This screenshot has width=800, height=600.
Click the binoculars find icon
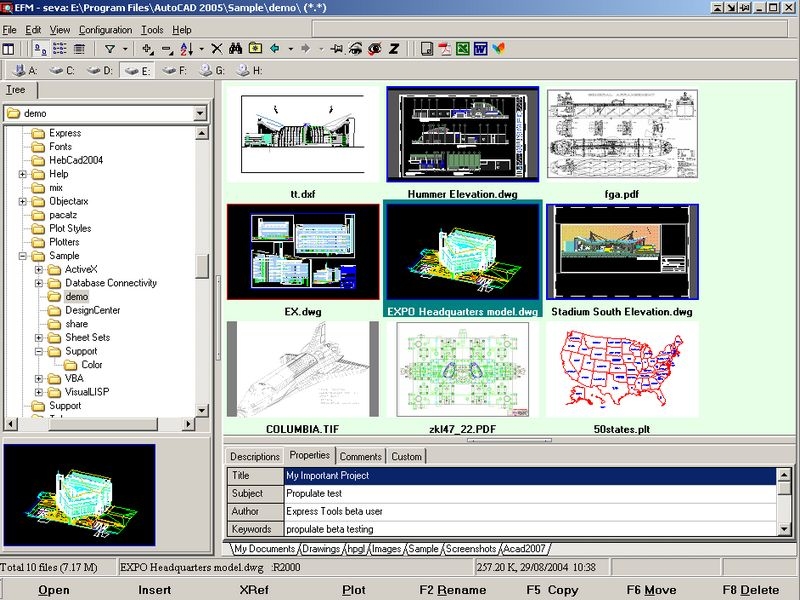coord(235,49)
